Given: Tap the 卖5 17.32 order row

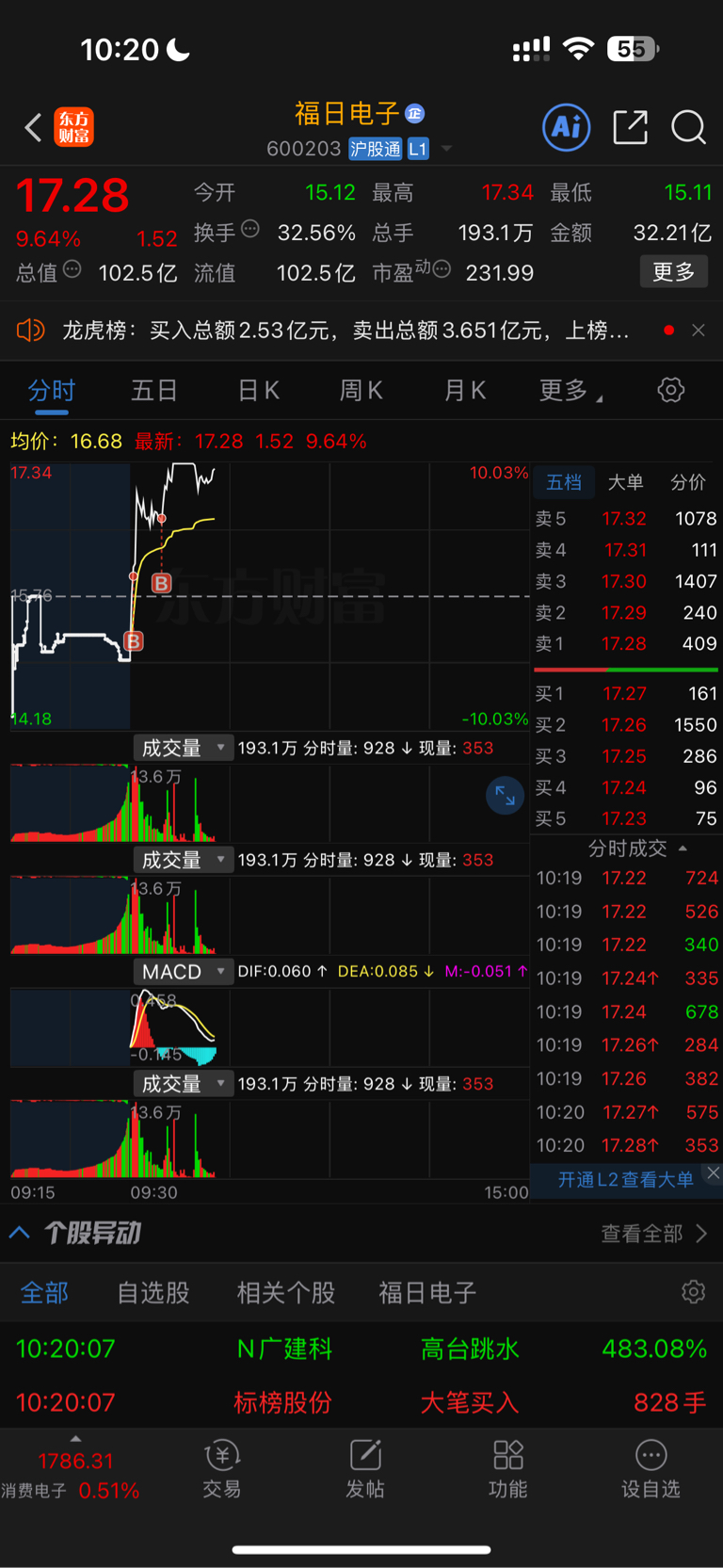Looking at the screenshot, I should tap(626, 519).
